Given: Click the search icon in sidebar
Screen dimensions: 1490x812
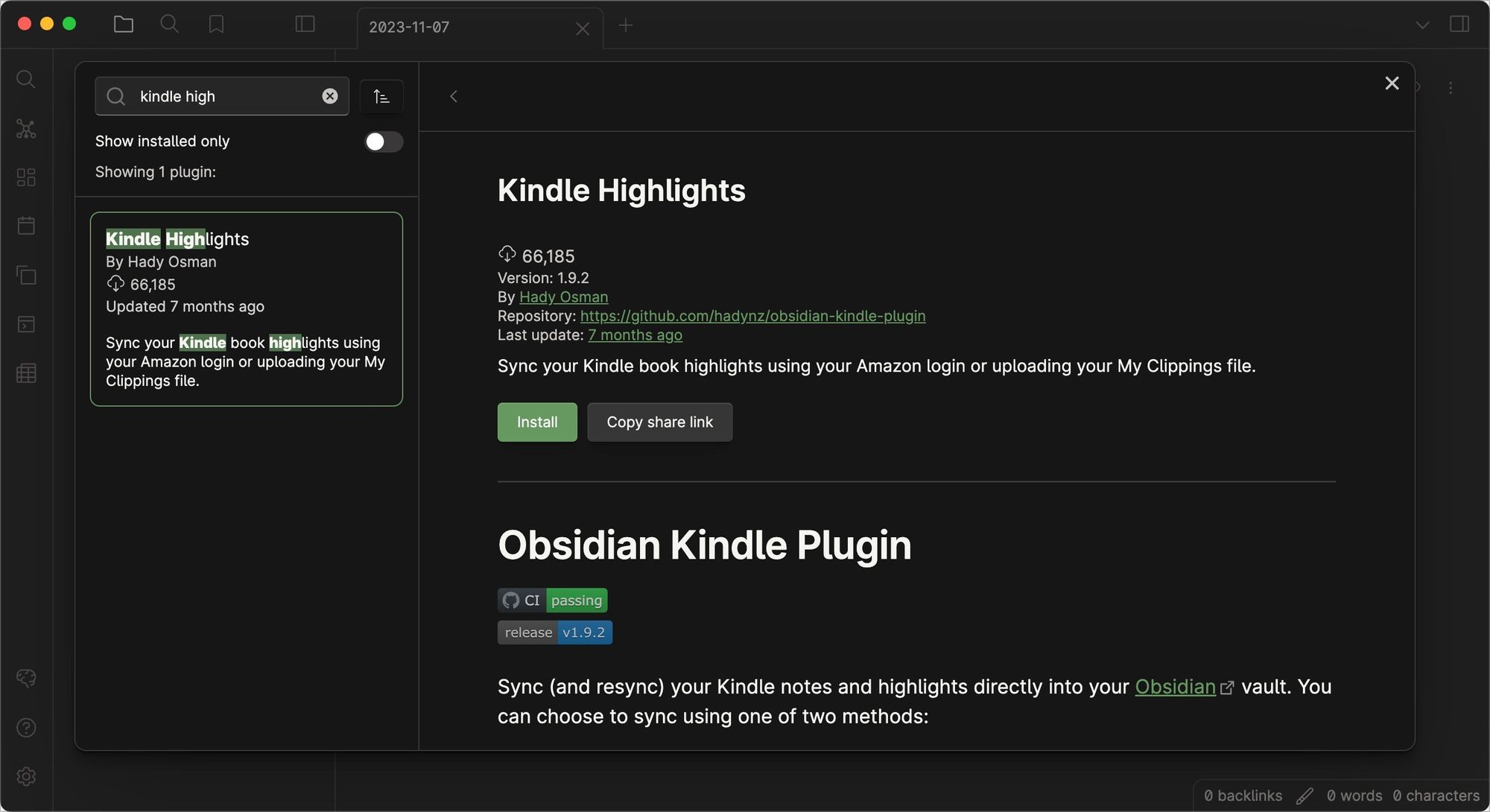Looking at the screenshot, I should coord(25,80).
